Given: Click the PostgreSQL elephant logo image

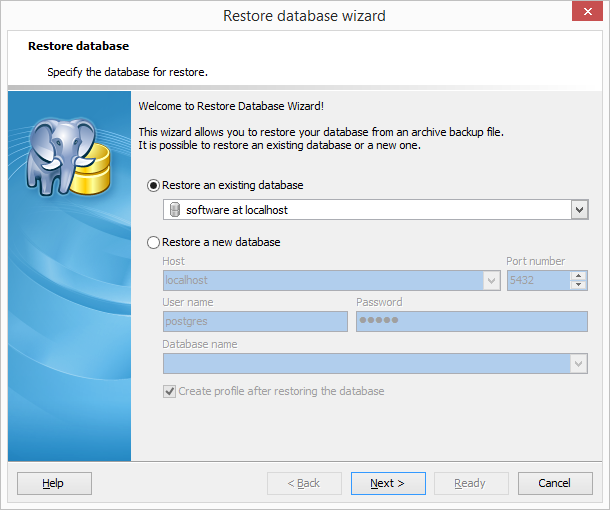Looking at the screenshot, I should [68, 156].
